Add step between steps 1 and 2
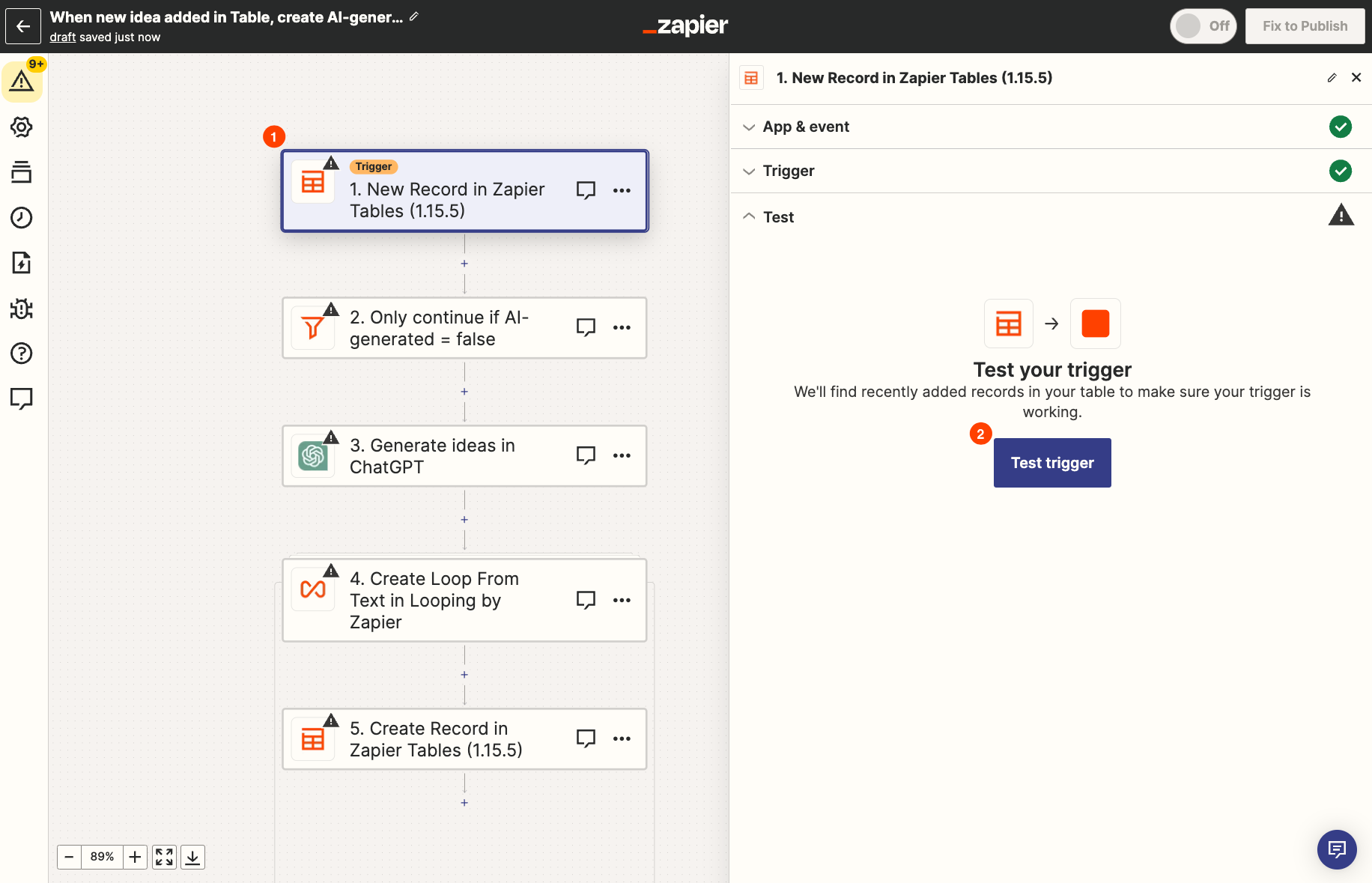 click(x=464, y=264)
